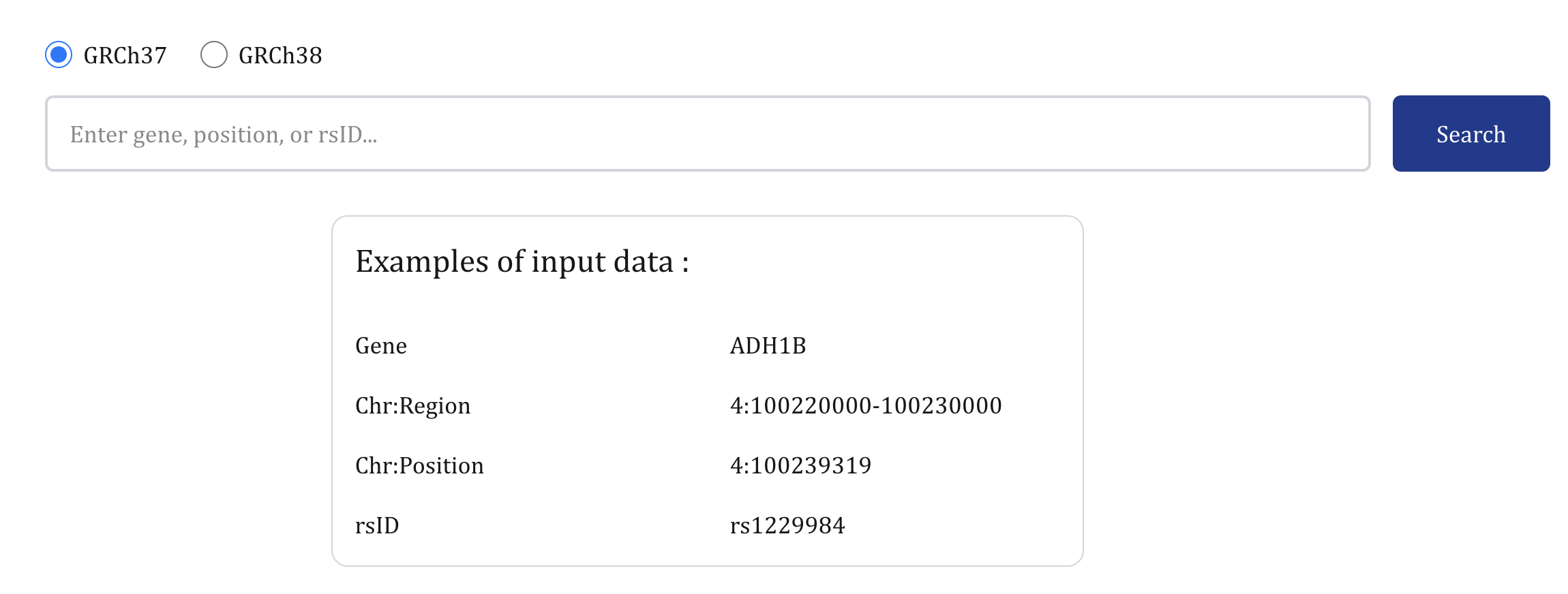Click the placeholder text in search box

(224, 135)
